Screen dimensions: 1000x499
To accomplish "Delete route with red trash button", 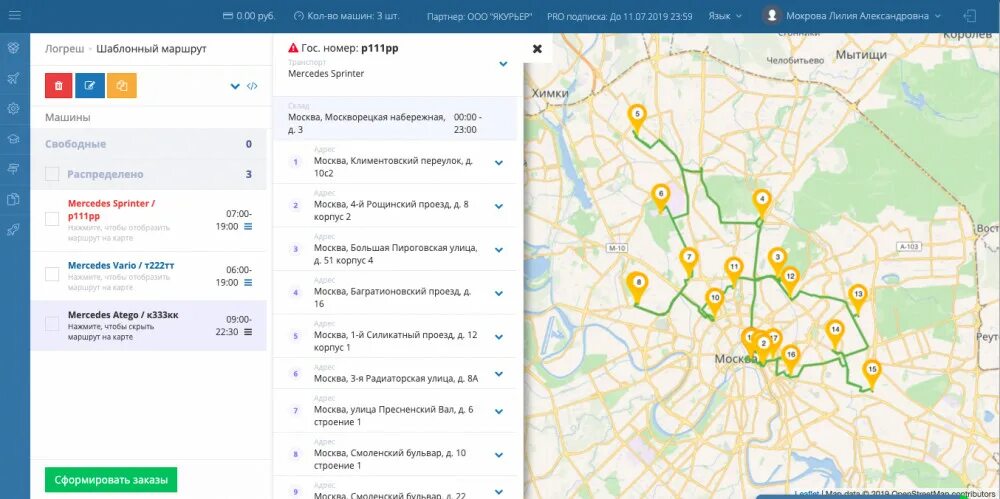I will pyautogui.click(x=59, y=86).
